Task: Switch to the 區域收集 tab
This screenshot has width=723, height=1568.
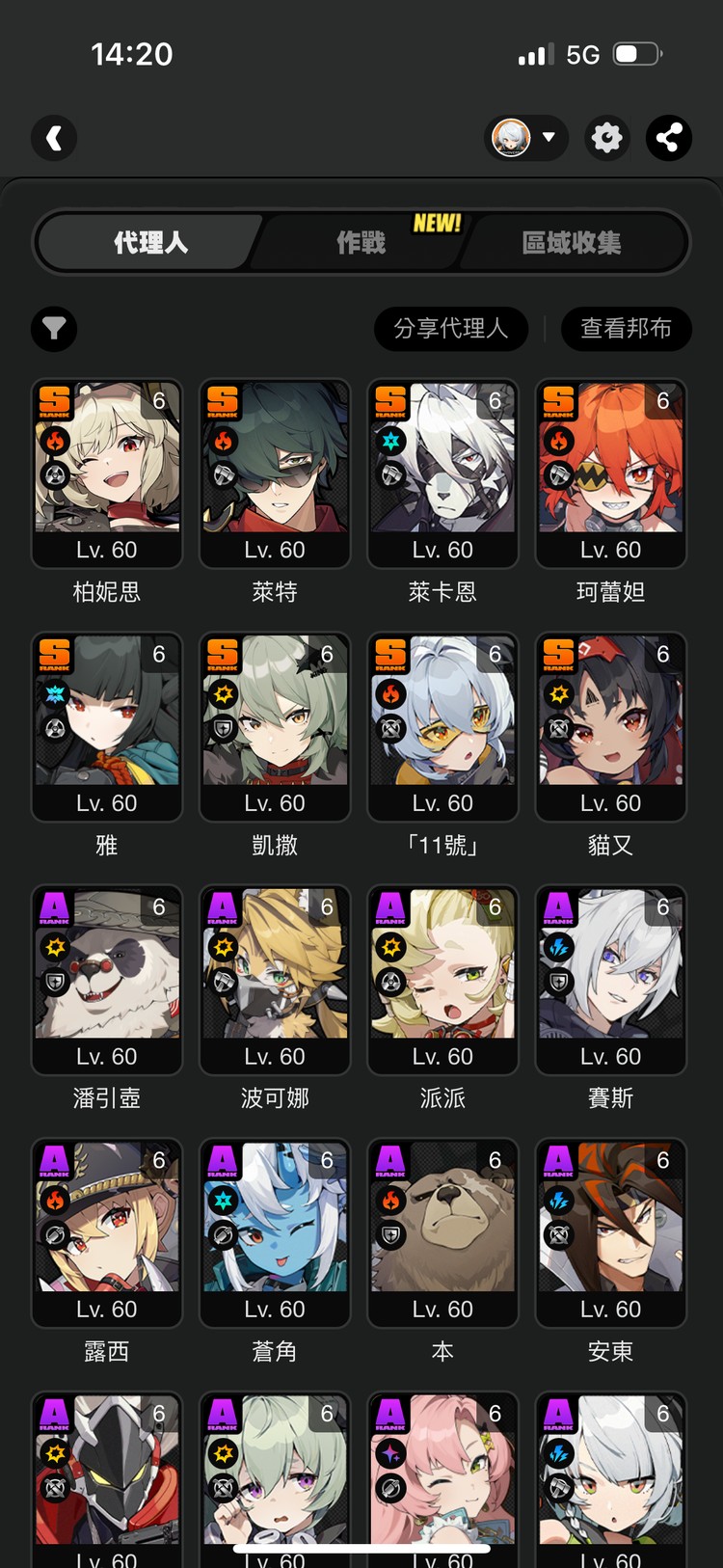Action: click(x=572, y=242)
